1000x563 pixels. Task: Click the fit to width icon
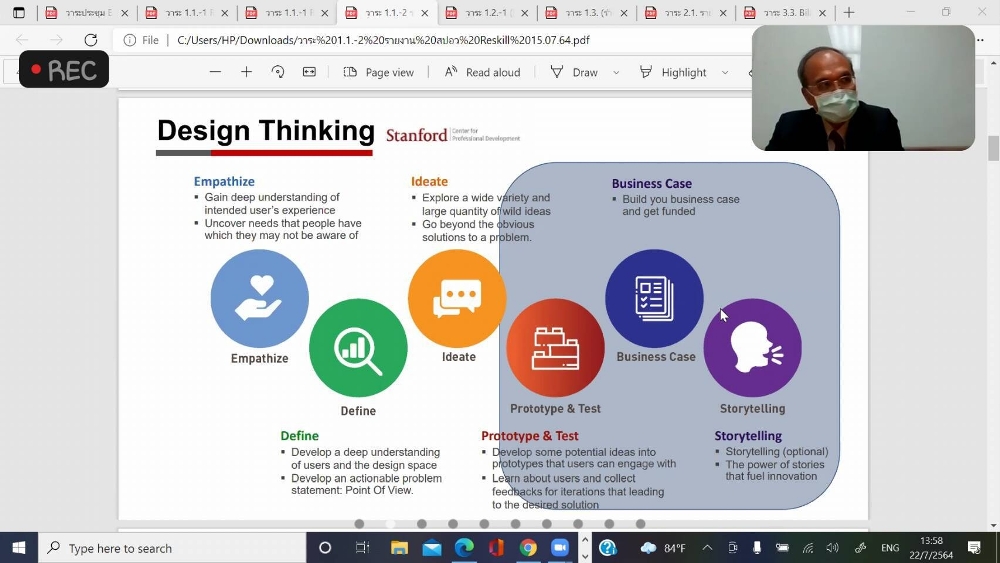pyautogui.click(x=309, y=72)
